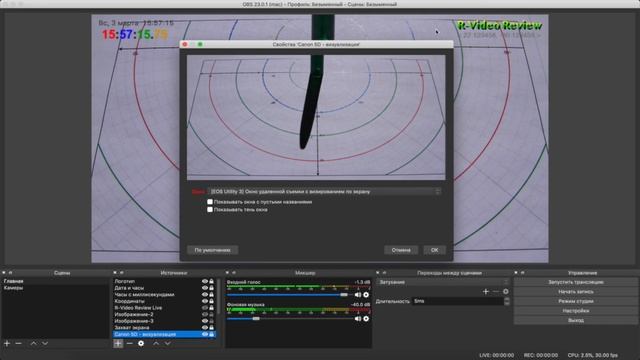
Task: Add a new source with plus icon
Action: tap(118, 343)
